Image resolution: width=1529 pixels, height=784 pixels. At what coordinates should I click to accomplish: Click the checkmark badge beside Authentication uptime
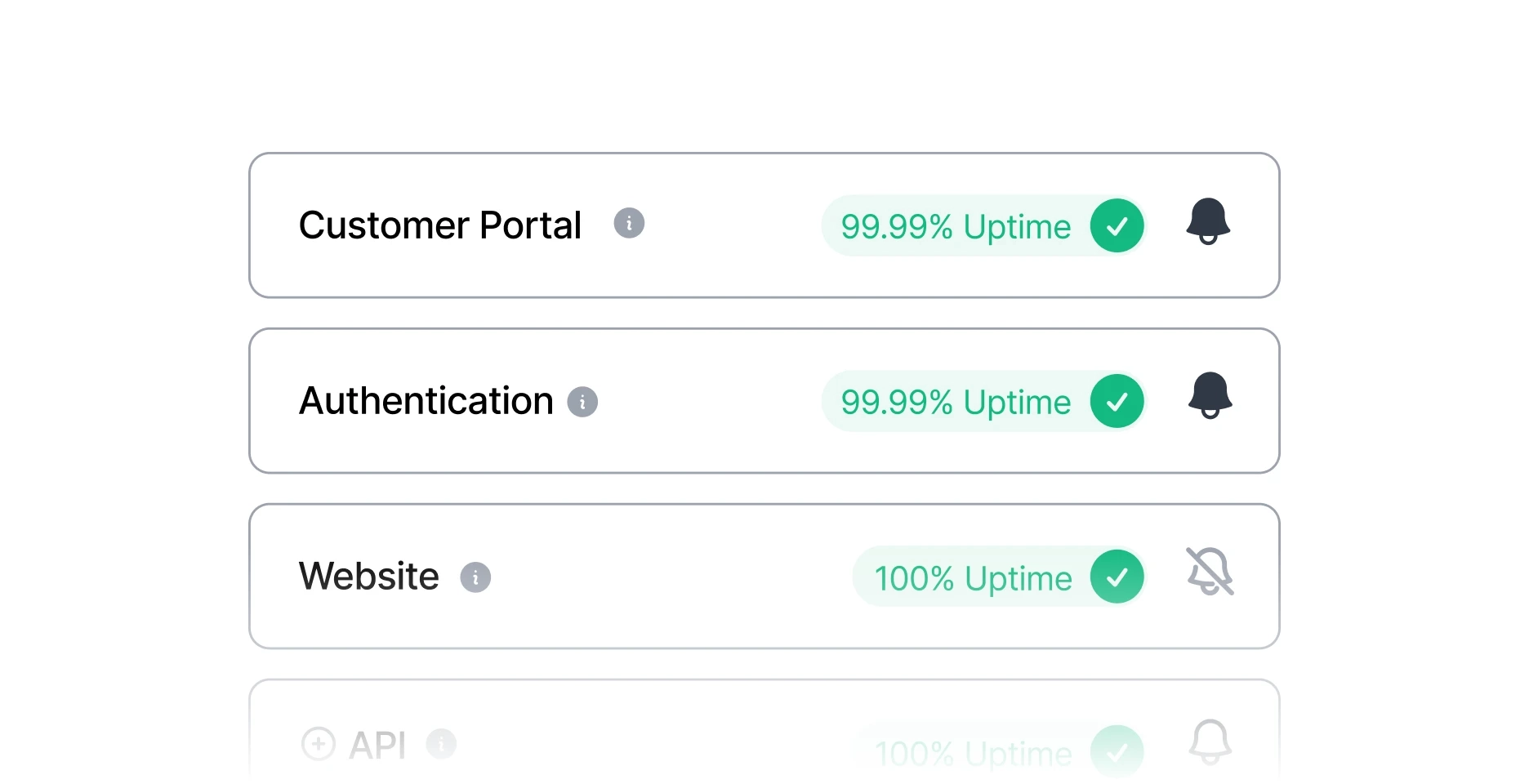(1117, 401)
